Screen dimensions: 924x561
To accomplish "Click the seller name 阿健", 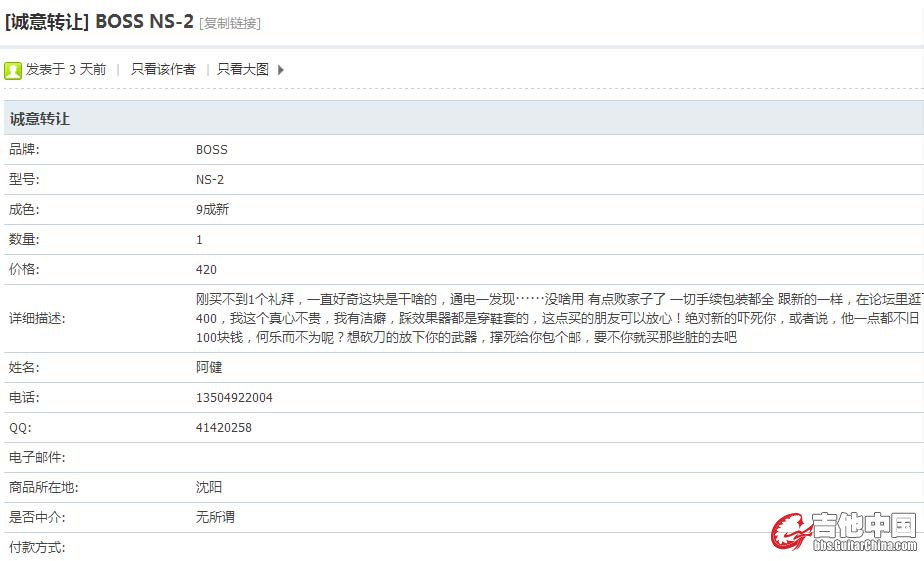I will click(209, 367).
